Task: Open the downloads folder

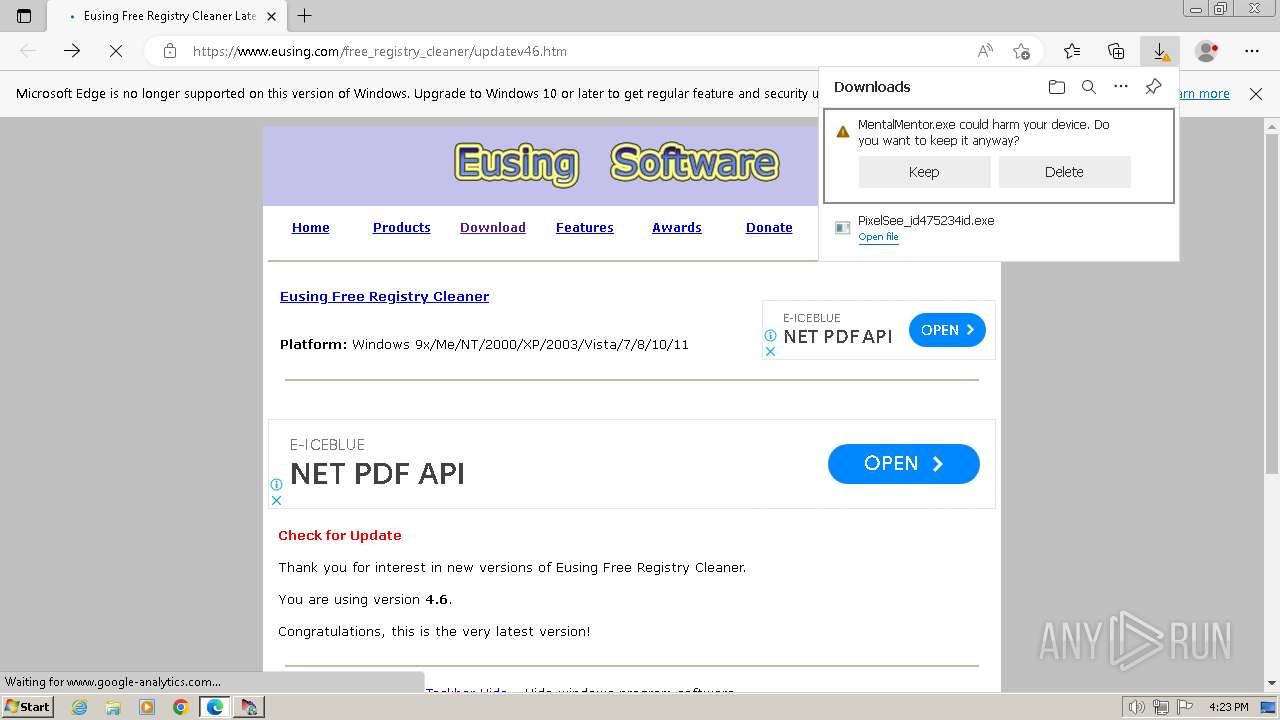Action: coord(1057,87)
